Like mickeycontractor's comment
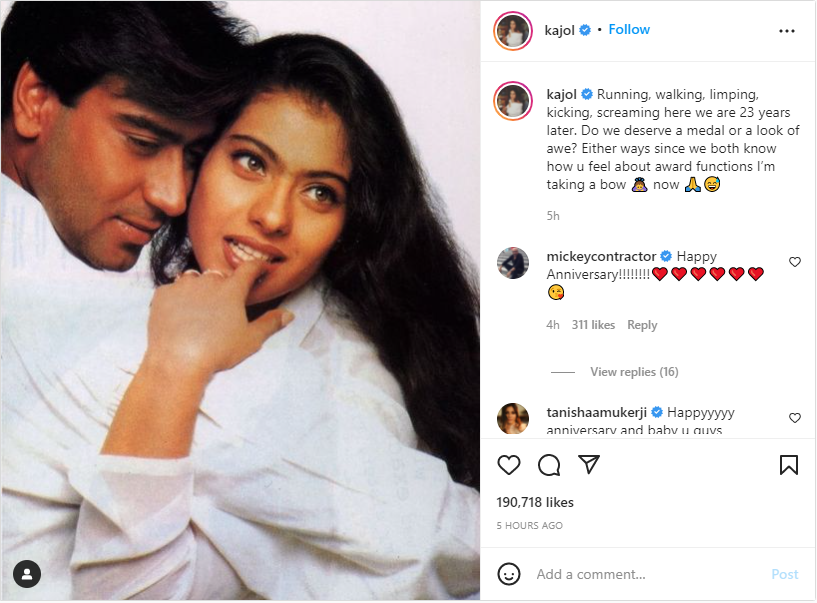The height and width of the screenshot is (603, 817). [x=795, y=262]
